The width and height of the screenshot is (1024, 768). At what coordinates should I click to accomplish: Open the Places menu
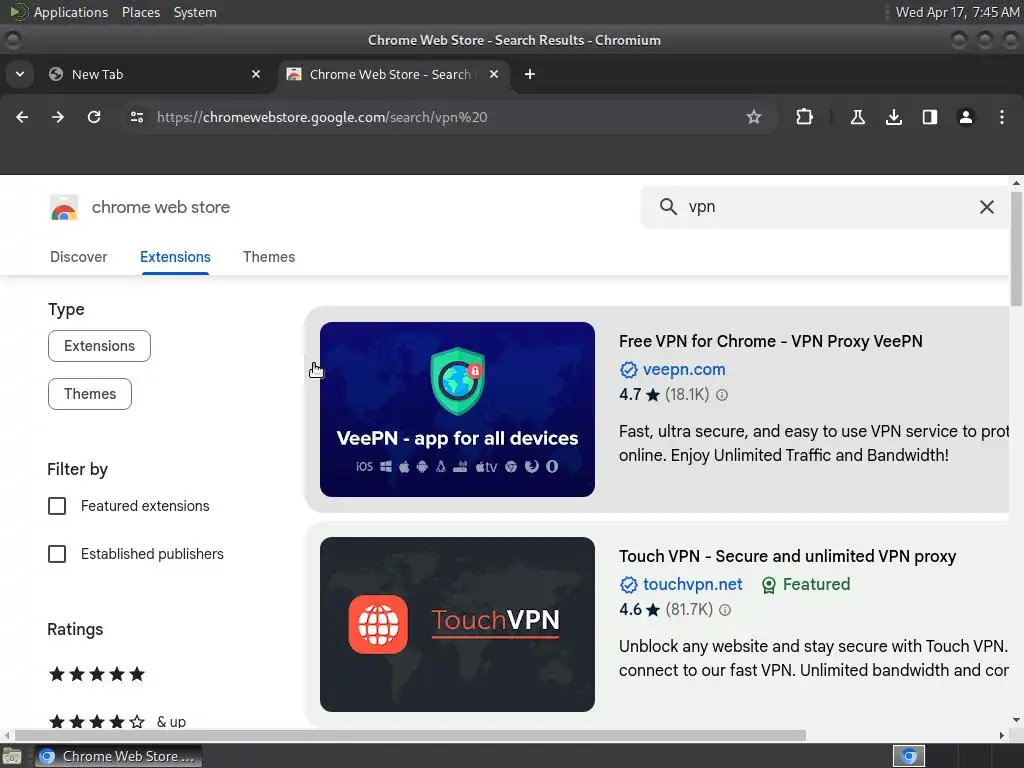pyautogui.click(x=140, y=12)
